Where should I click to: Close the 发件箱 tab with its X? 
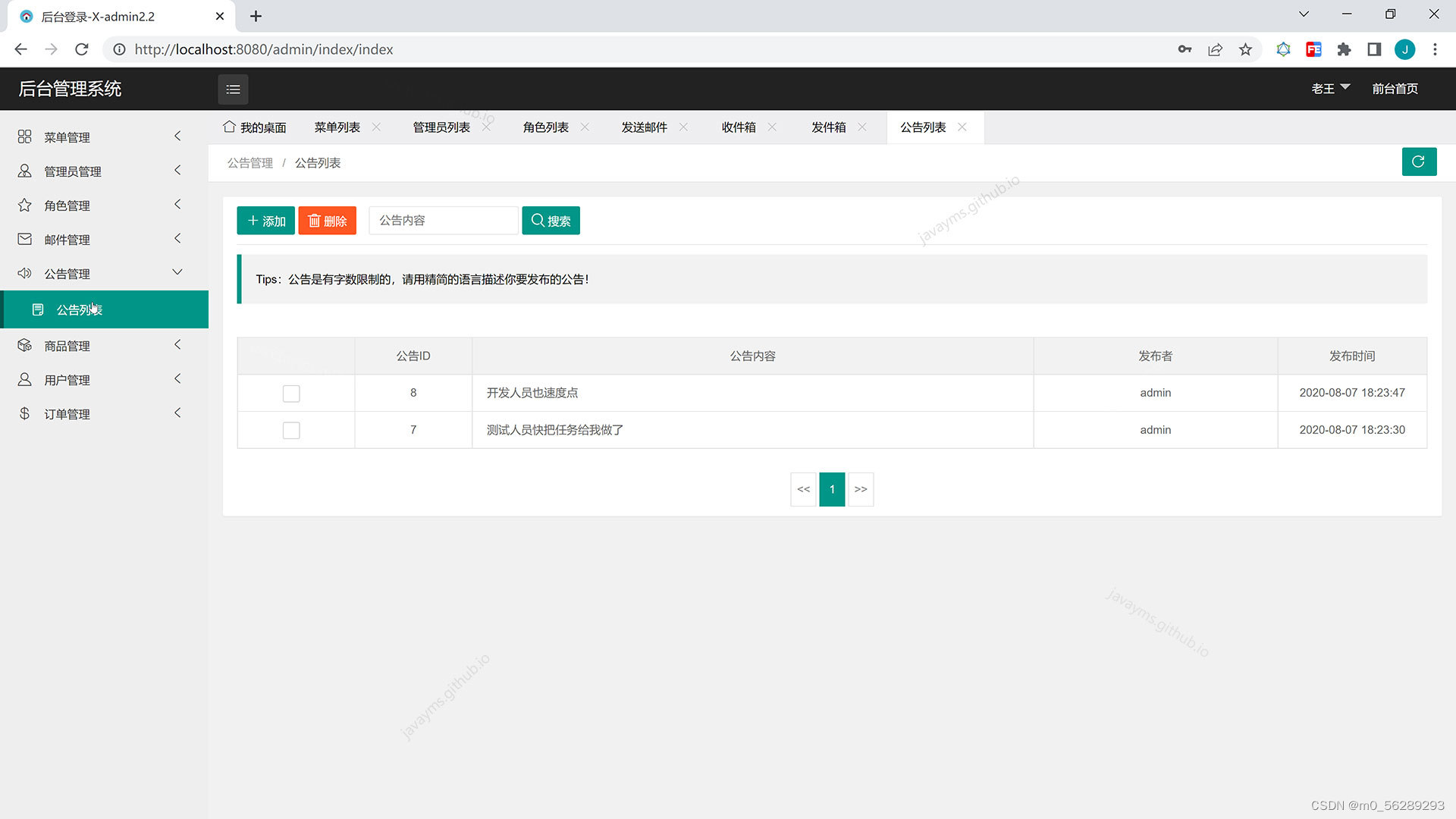861,127
